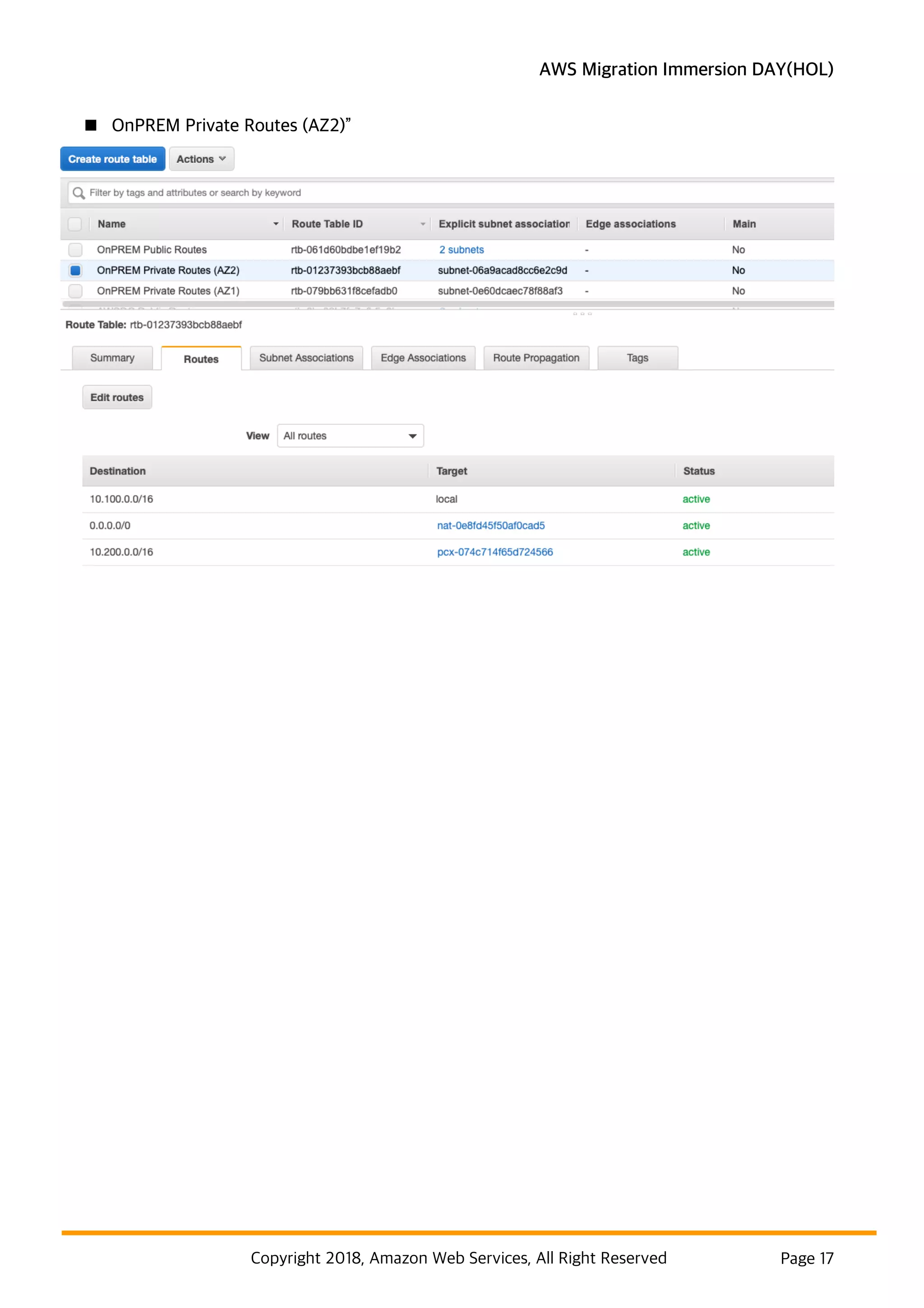Click the Edge associations column header
The height and width of the screenshot is (1308, 924).
point(630,224)
